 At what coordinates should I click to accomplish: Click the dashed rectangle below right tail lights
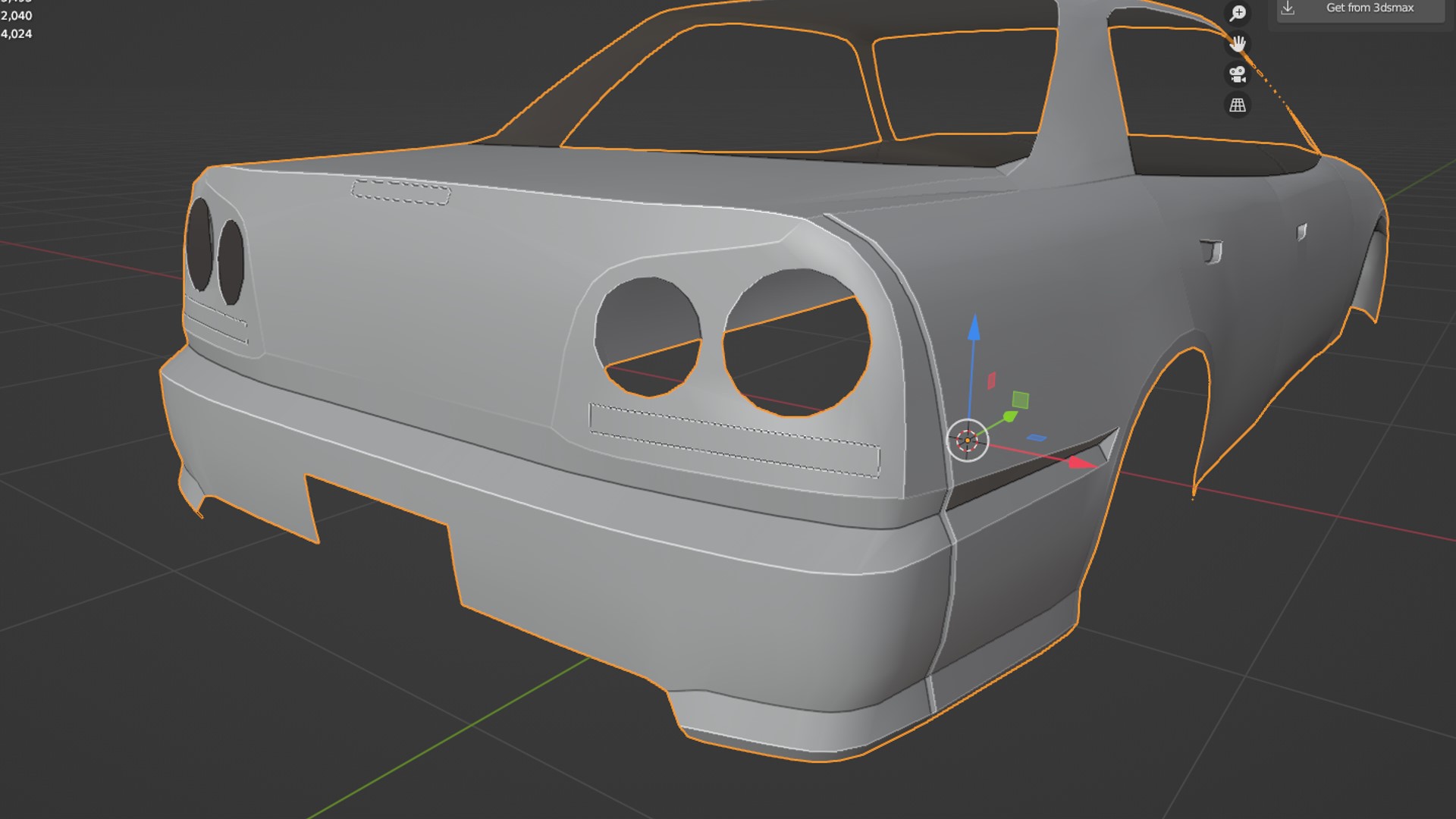point(734,441)
